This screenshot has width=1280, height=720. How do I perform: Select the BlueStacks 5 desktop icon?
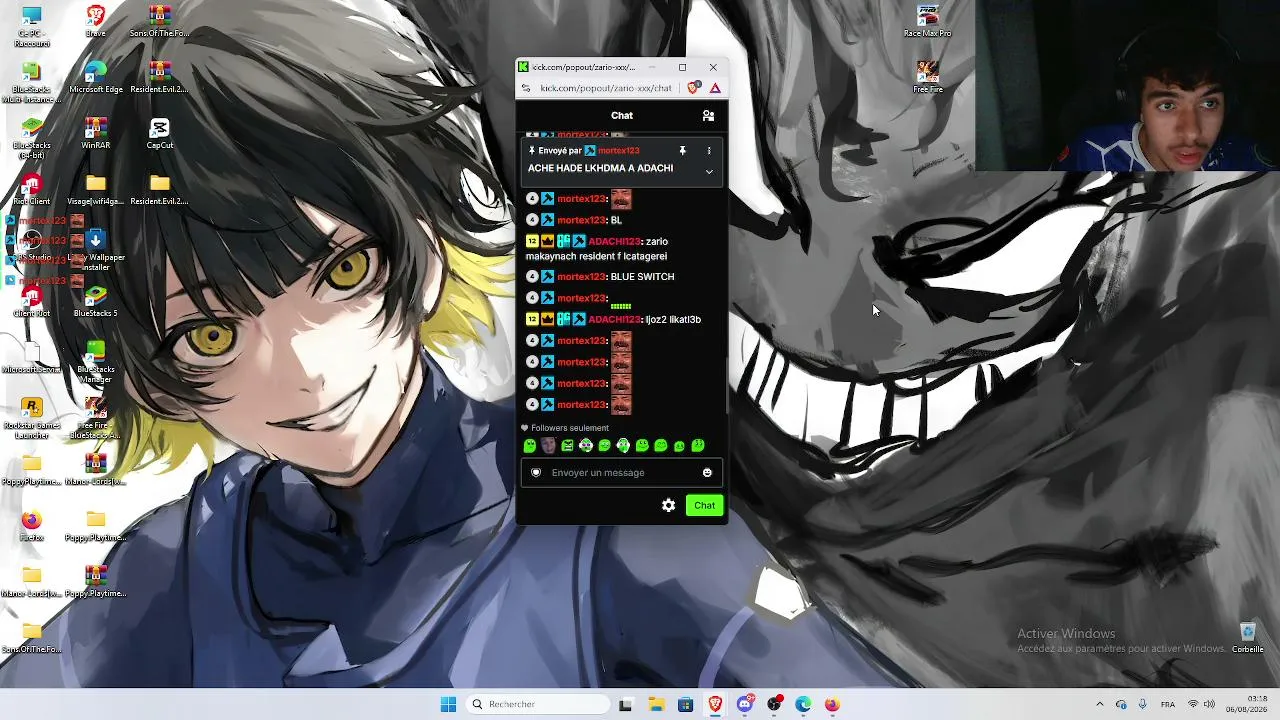pyautogui.click(x=95, y=301)
